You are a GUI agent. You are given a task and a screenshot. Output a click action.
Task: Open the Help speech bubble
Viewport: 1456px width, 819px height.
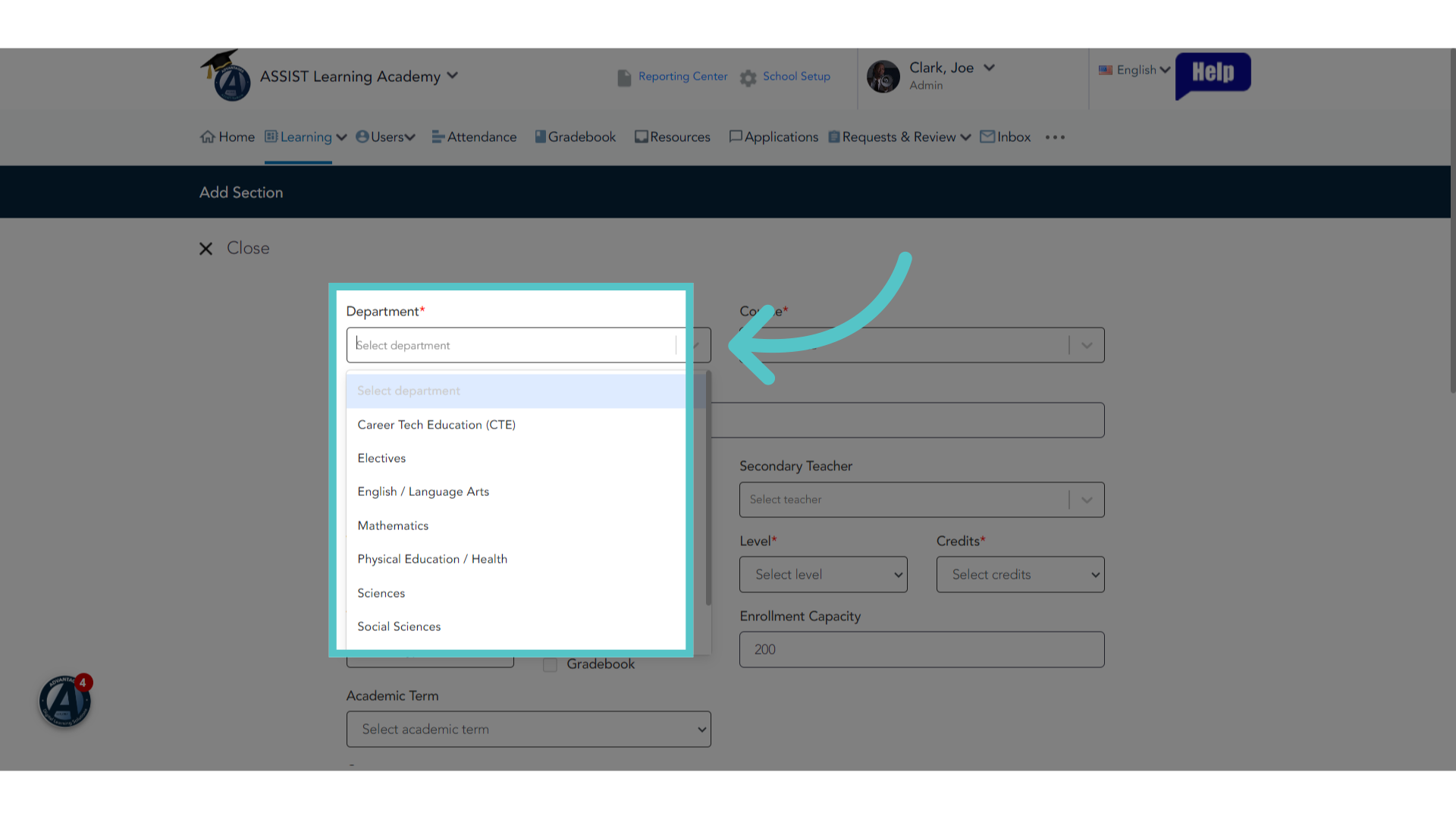pyautogui.click(x=1213, y=75)
